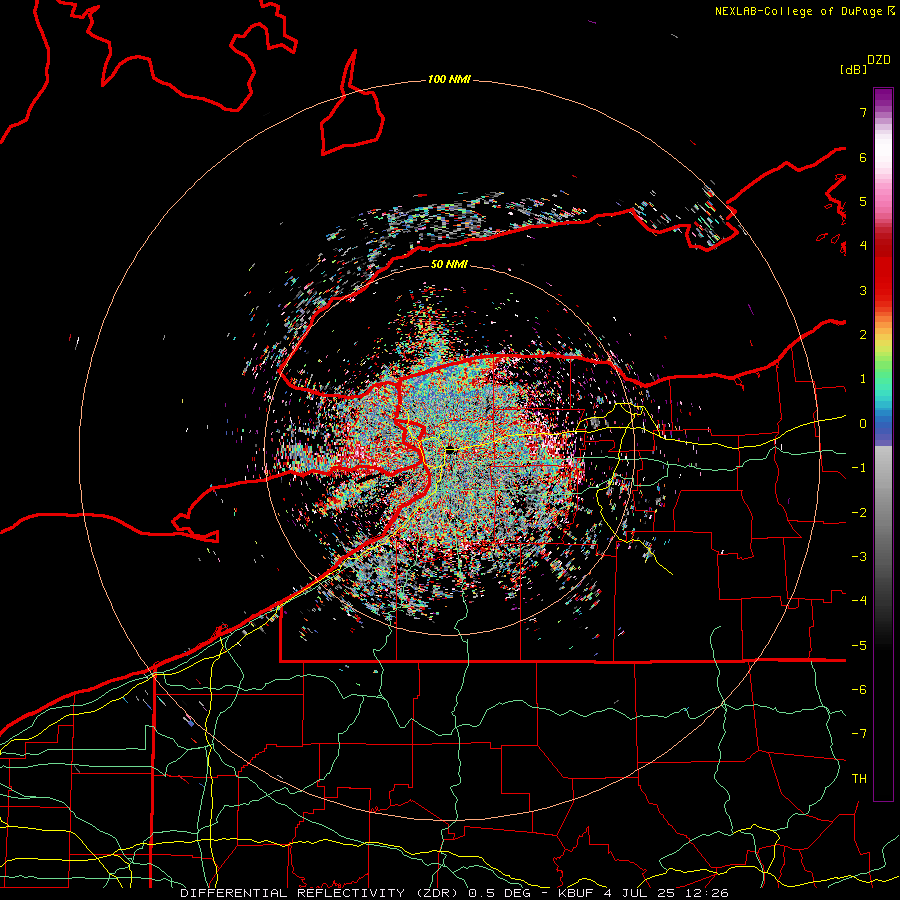Click the -6 value on the color scale

(859, 690)
